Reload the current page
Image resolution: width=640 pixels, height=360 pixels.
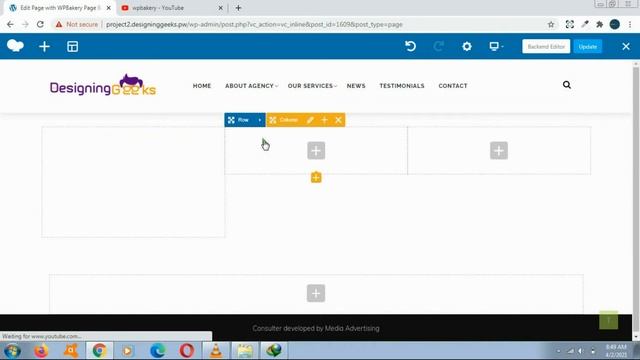point(40,24)
